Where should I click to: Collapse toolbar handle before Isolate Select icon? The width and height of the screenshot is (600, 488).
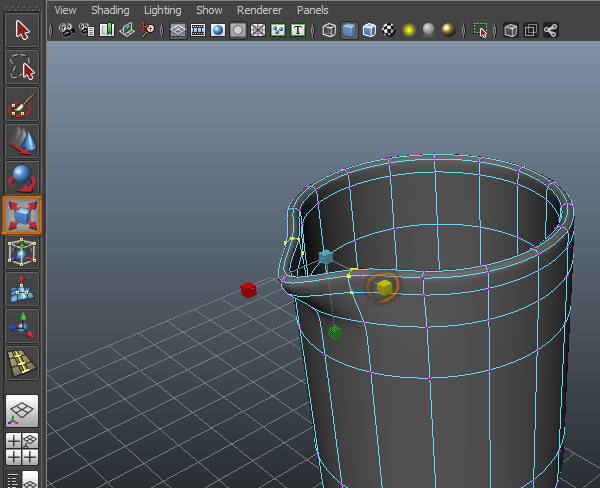tap(464, 30)
